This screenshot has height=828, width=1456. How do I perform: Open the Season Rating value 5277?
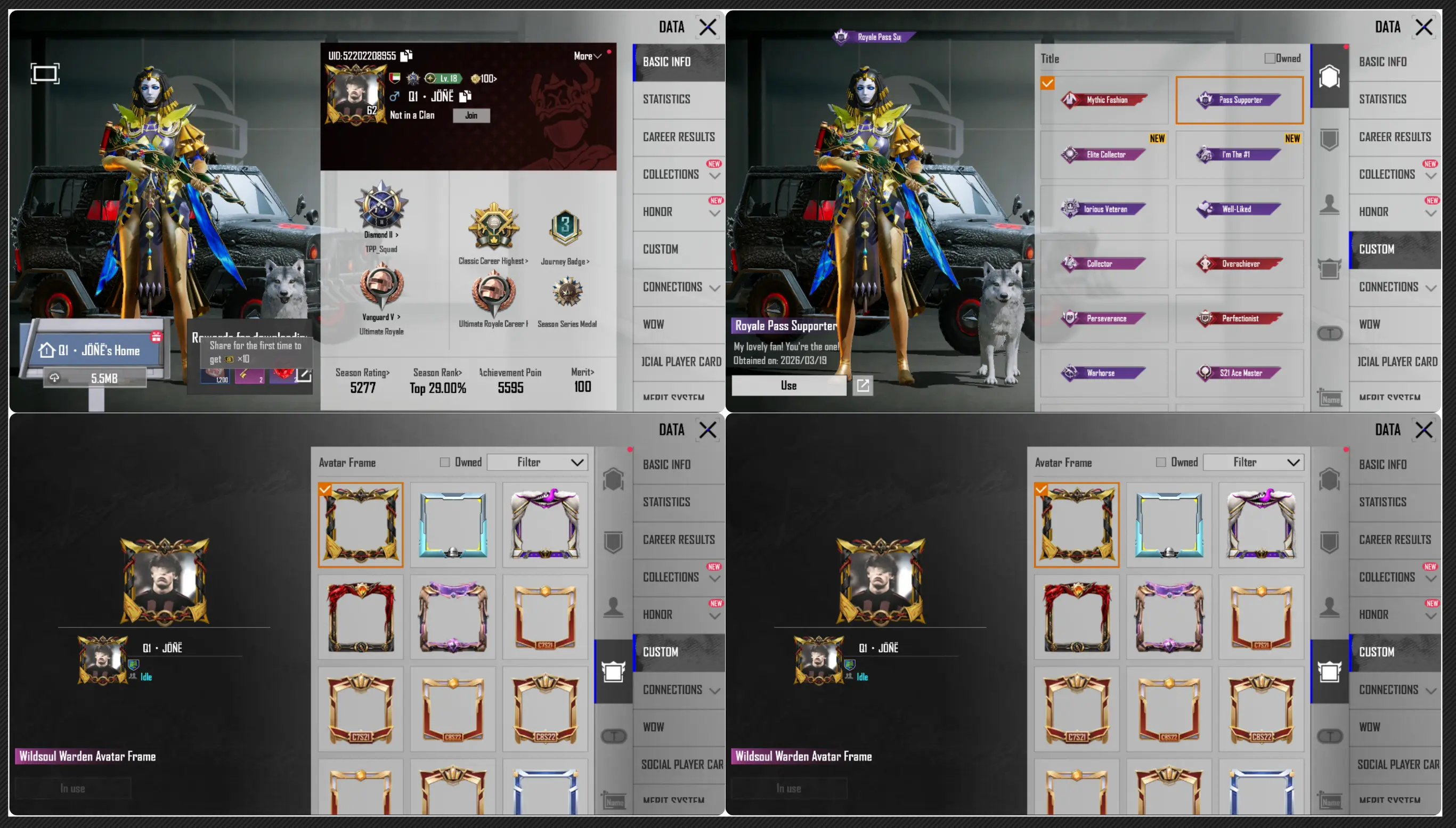coord(363,387)
